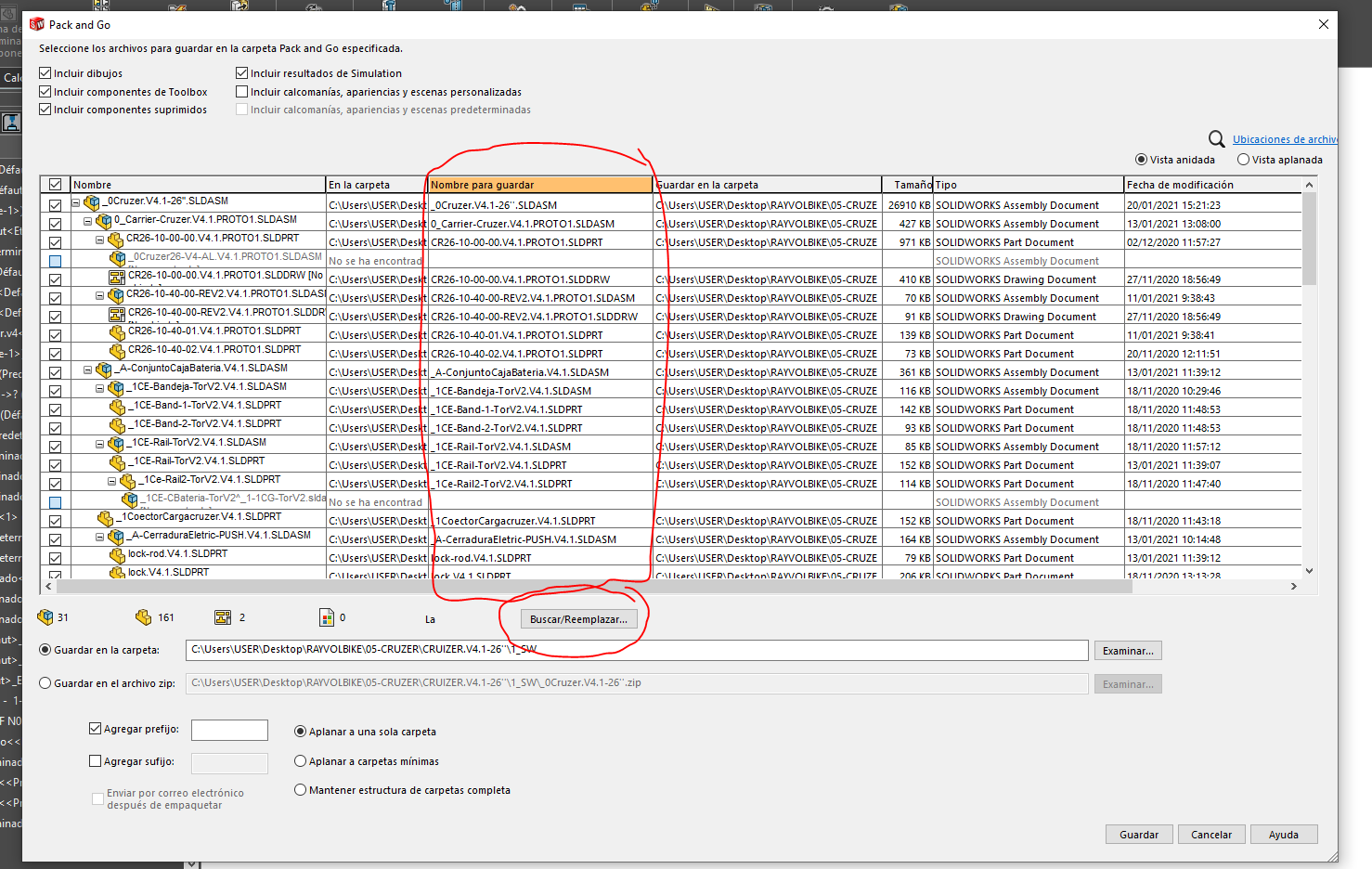Click the assembly icon of CR26-10-40-00-REV2.V4.1.PROTO1.SLDASM in the tree
This screenshot has width=1372, height=869.
coord(116,294)
